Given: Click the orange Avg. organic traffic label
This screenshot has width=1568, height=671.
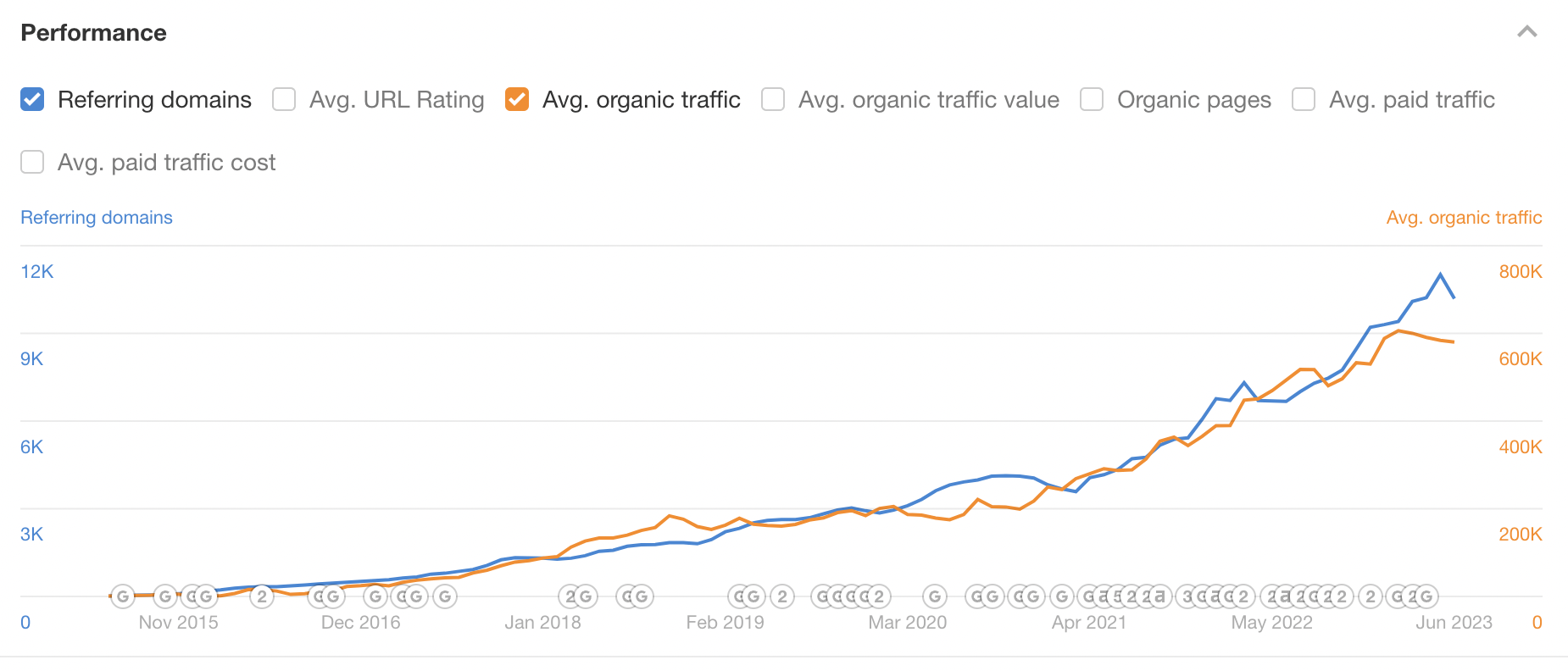Looking at the screenshot, I should click(x=1464, y=217).
